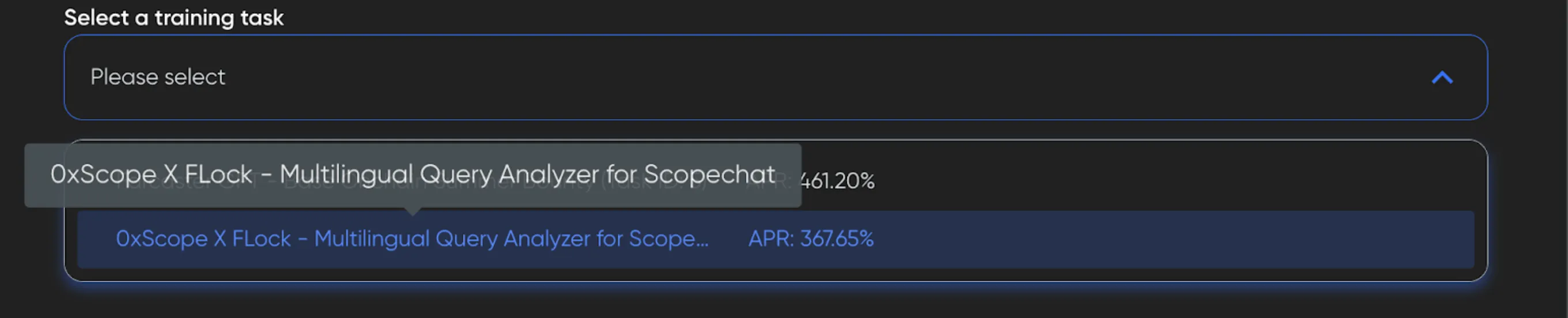1568x318 pixels.
Task: Pick the task showing APR: 367.65%
Action: [810, 239]
